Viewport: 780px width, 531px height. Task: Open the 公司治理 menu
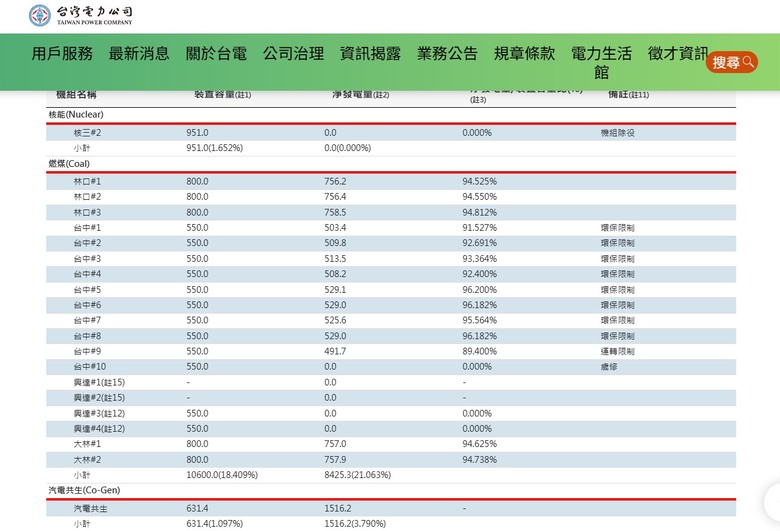(x=293, y=53)
